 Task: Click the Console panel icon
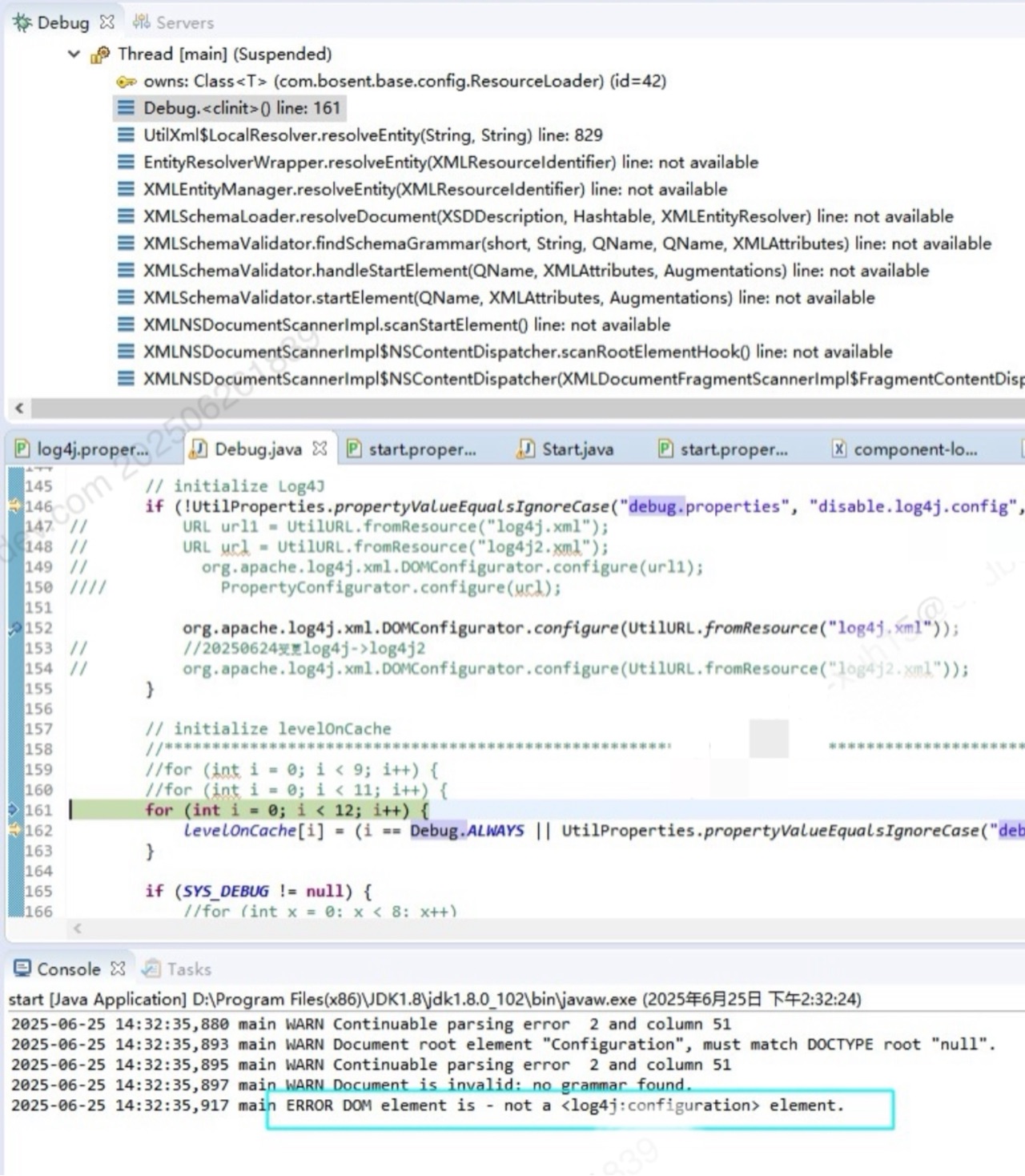[x=23, y=969]
